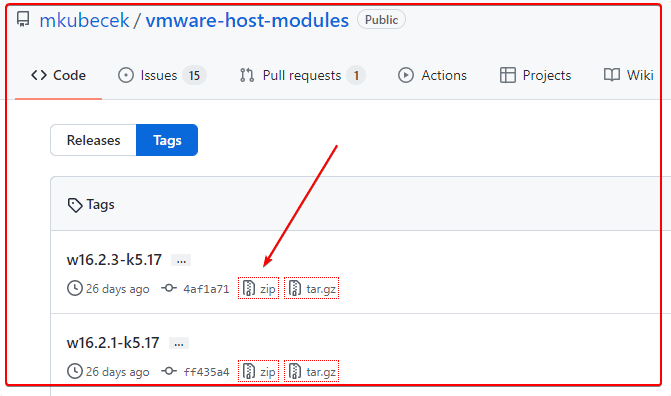Click the Issues count badge 15
Viewport: 671px width, 396px height.
tap(194, 75)
